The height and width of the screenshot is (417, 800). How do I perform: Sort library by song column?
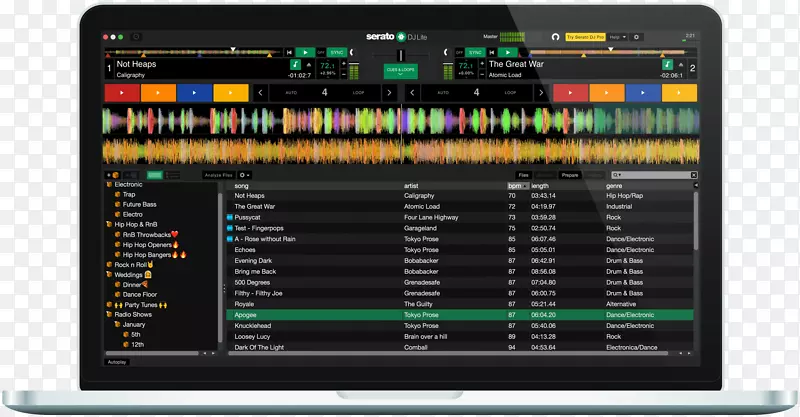[x=241, y=186]
